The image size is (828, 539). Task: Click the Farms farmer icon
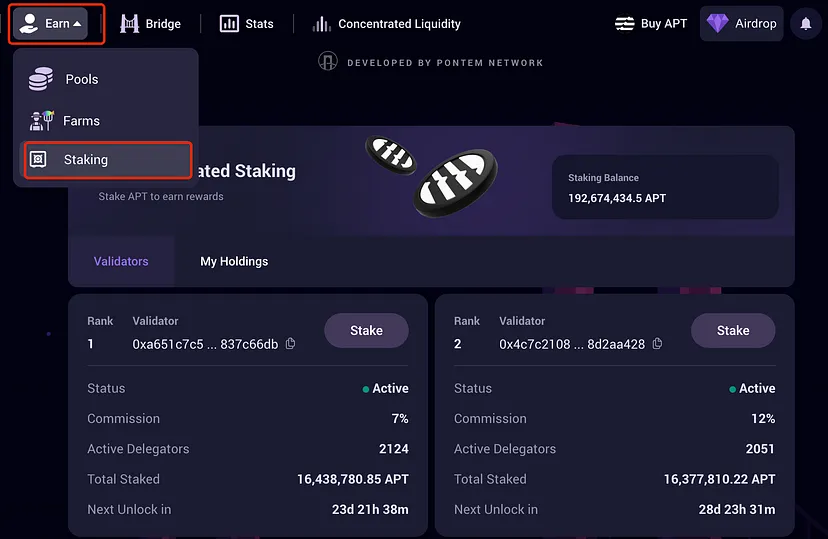(42, 121)
